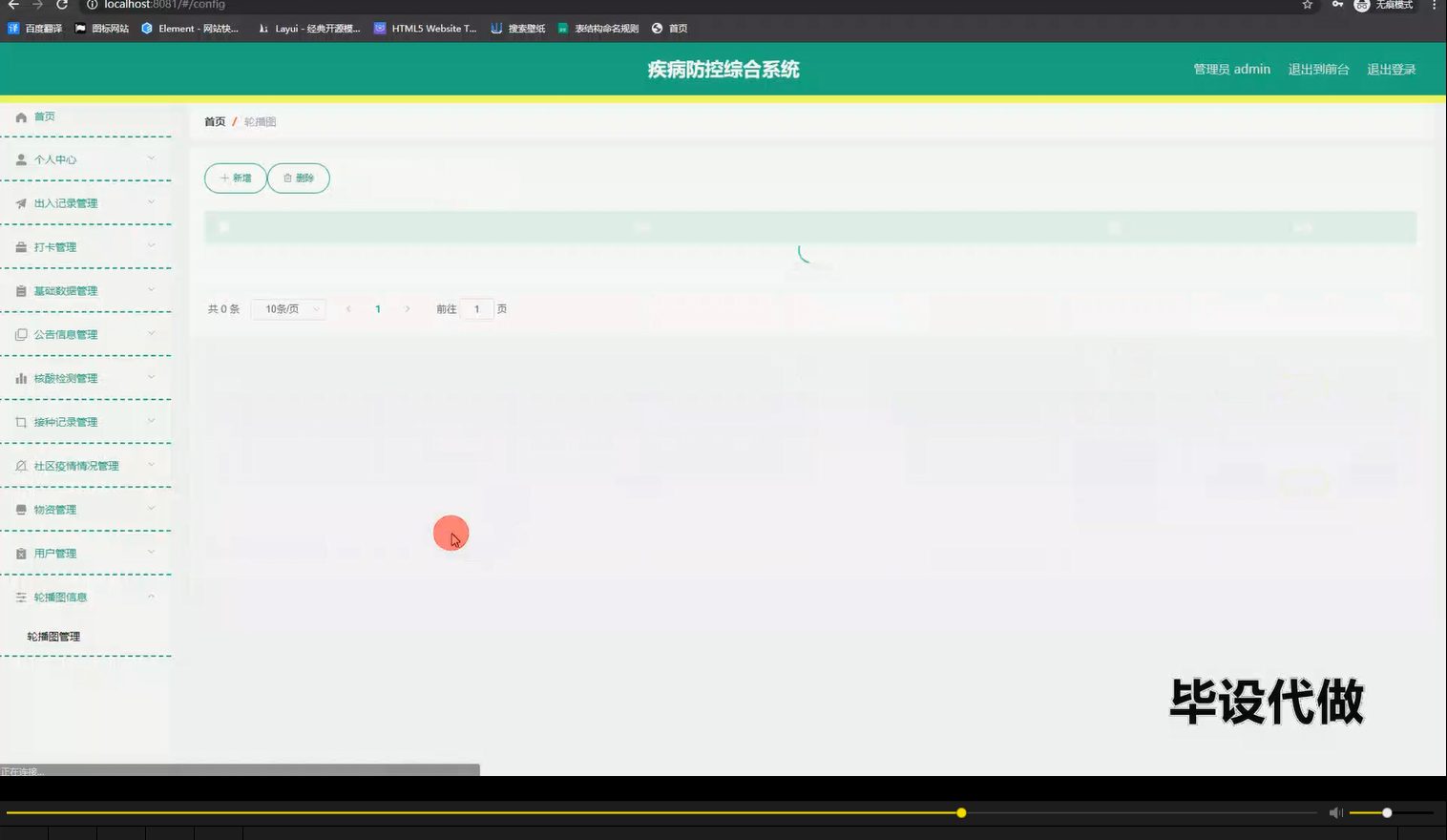Click the sliders icon beside 轮播图信息
The image size is (1447, 840).
[21, 598]
